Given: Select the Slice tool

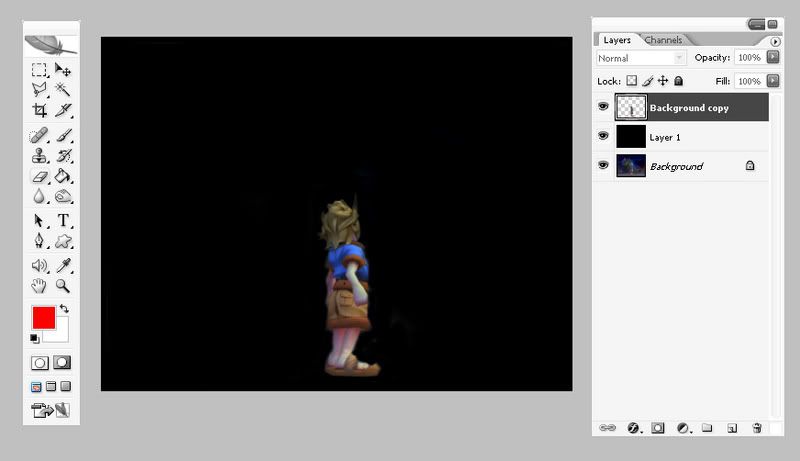Looking at the screenshot, I should click(63, 110).
